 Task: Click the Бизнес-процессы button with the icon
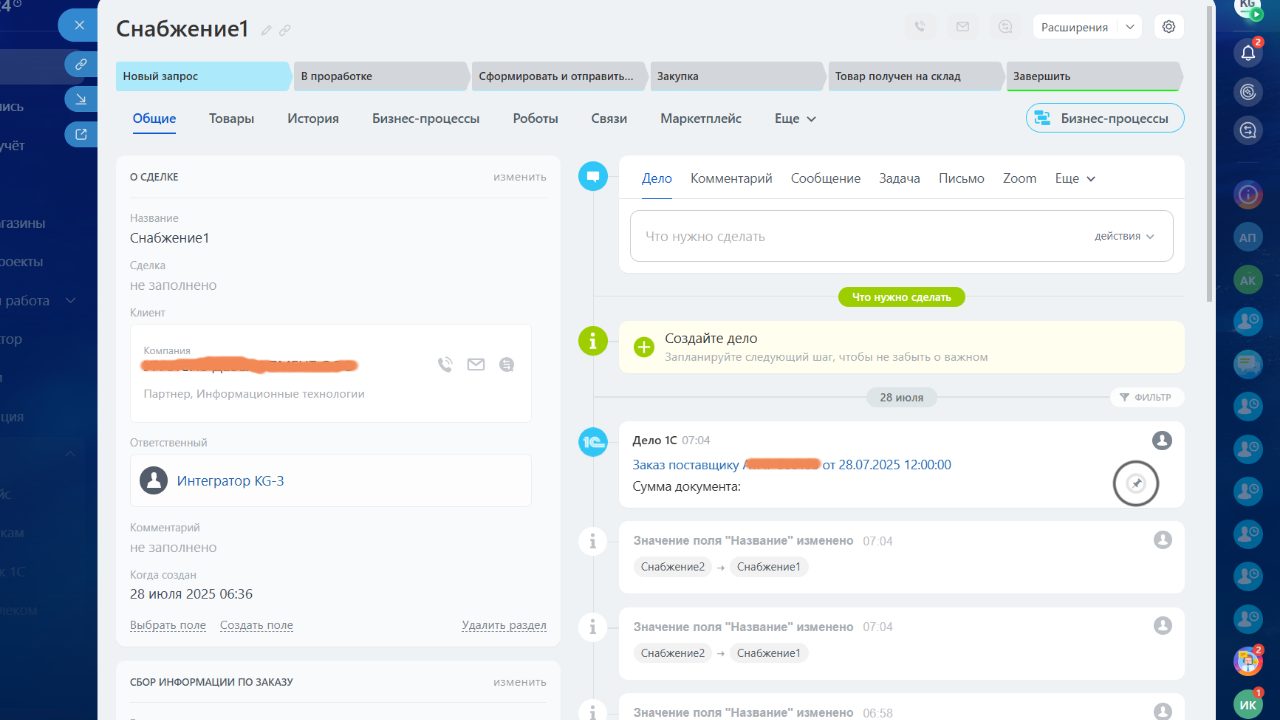tap(1105, 118)
